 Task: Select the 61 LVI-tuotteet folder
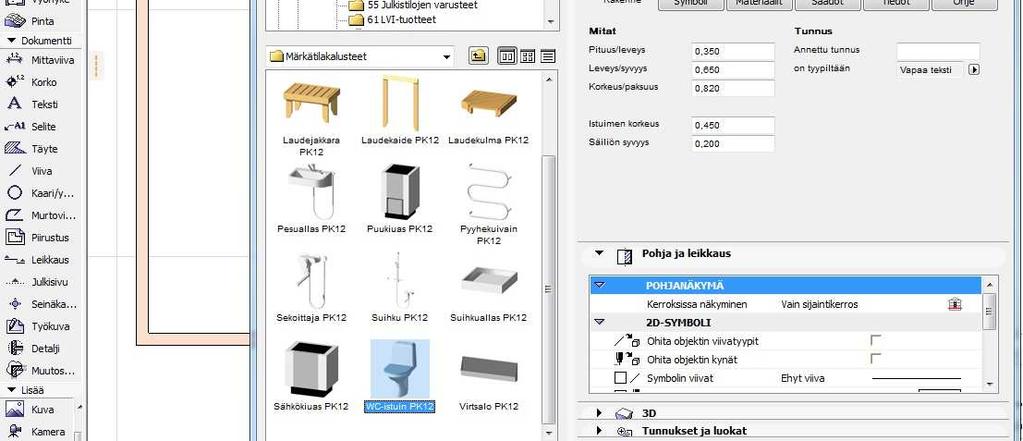click(x=393, y=20)
